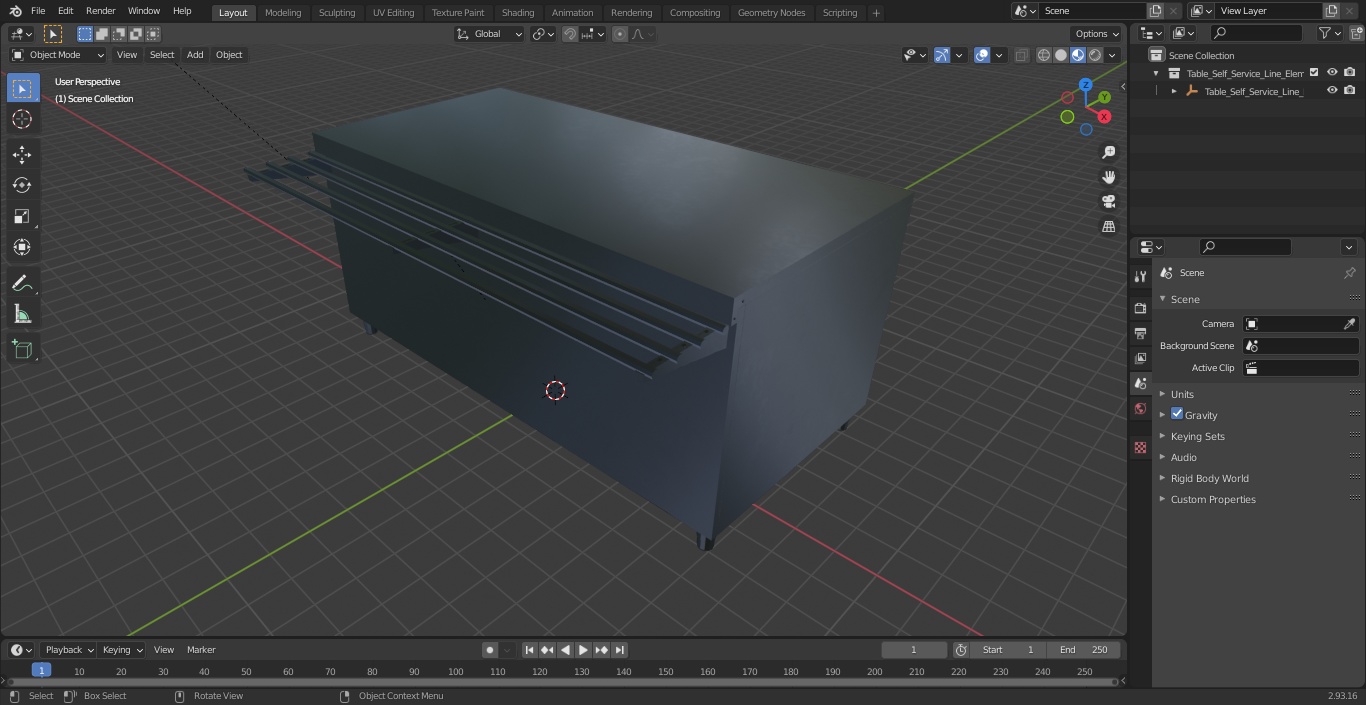Activate the Scale tool
The width and height of the screenshot is (1366, 705).
tap(22, 216)
